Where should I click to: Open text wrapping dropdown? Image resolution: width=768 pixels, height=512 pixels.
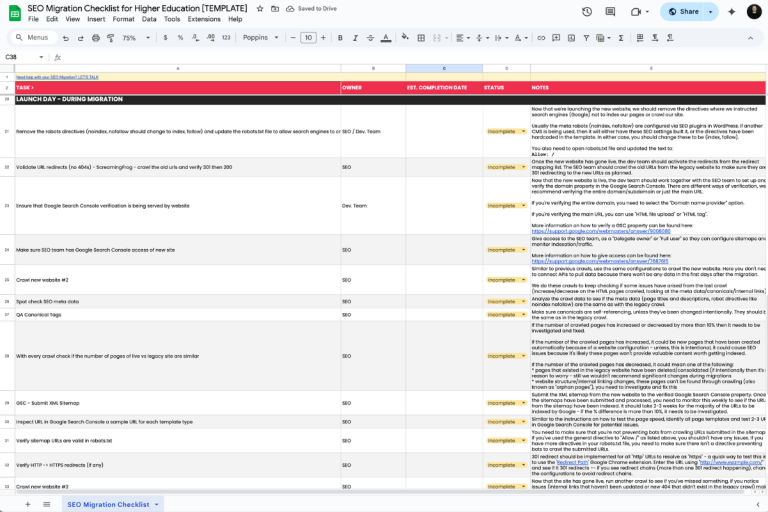[x=501, y=38]
